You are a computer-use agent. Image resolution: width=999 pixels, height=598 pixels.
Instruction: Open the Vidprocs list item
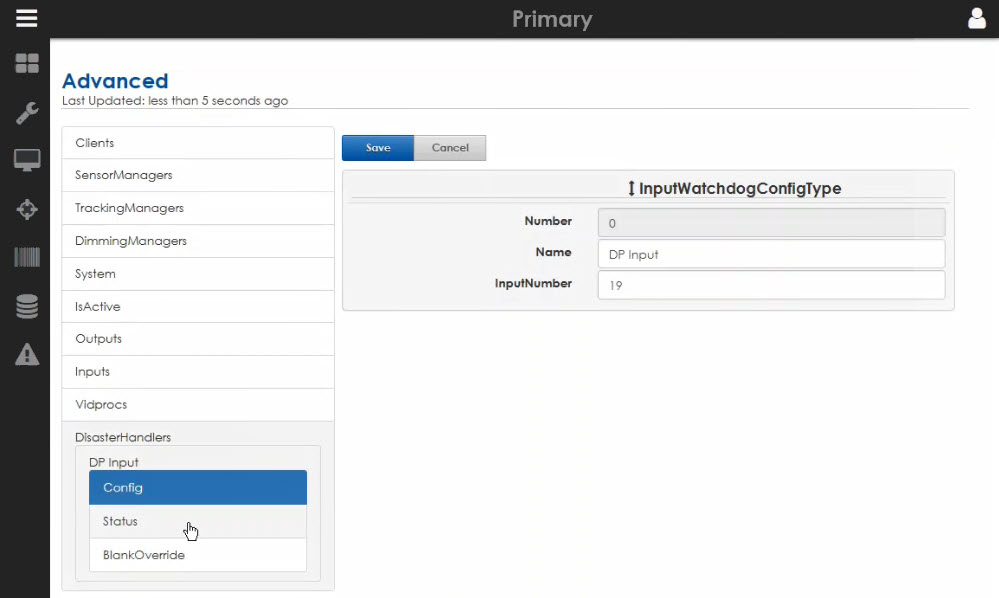tap(197, 404)
